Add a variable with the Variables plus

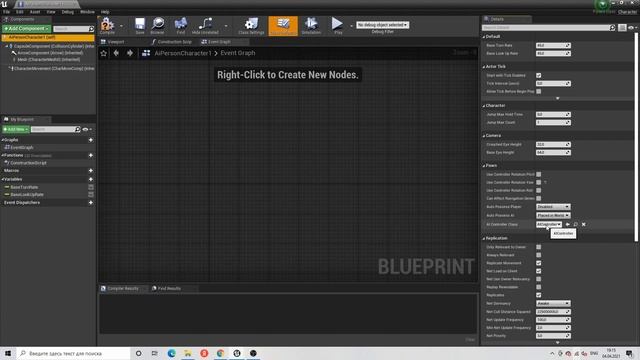click(91, 179)
